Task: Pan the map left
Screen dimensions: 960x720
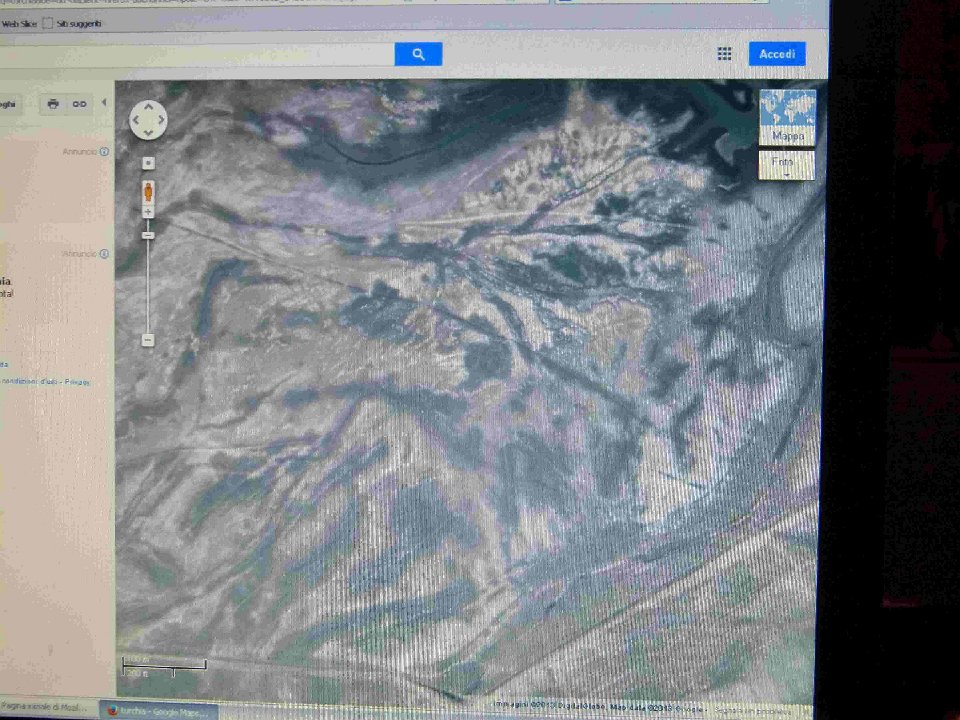Action: click(x=135, y=120)
